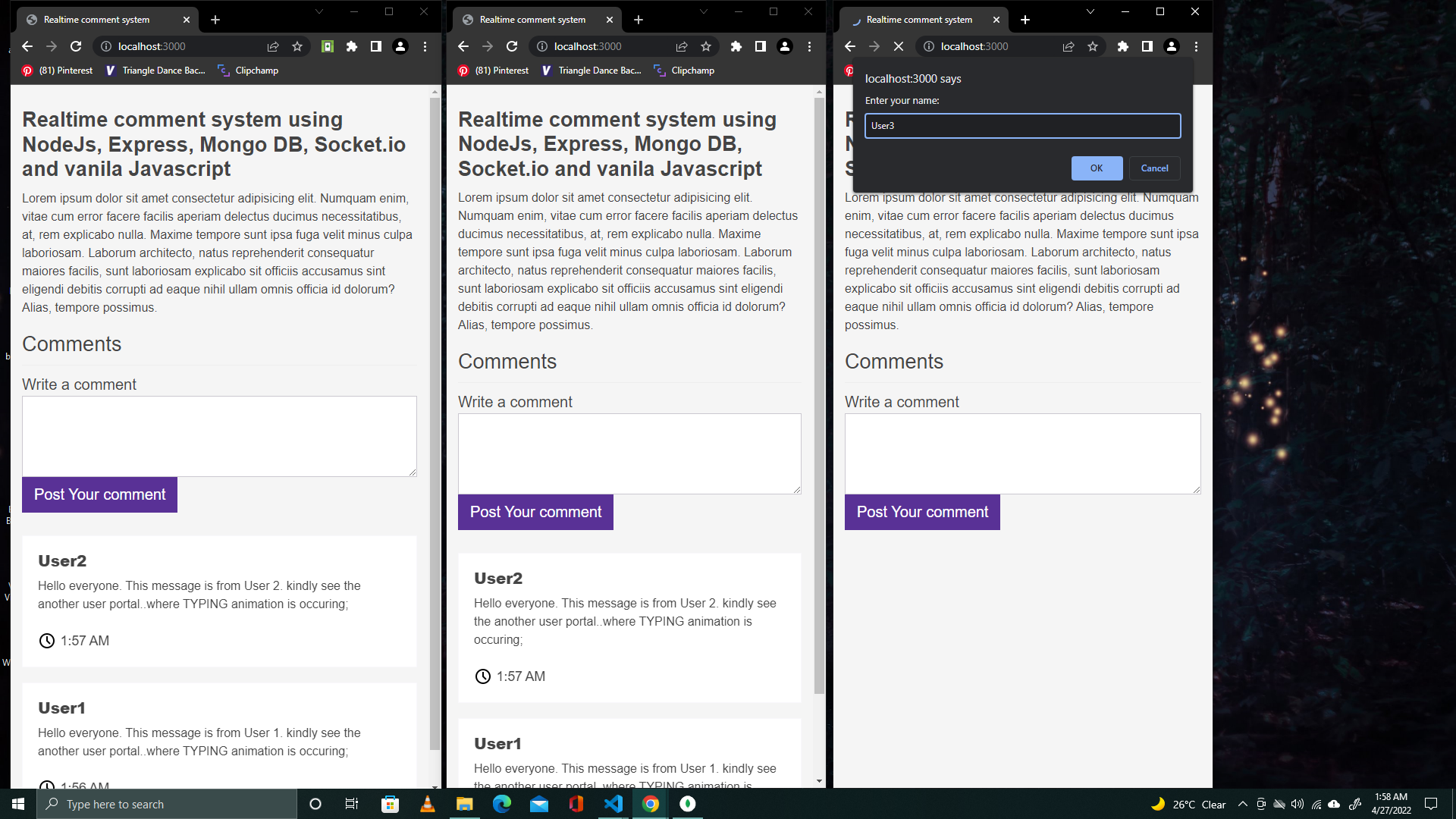Stop page loading in the third window

pyautogui.click(x=899, y=46)
